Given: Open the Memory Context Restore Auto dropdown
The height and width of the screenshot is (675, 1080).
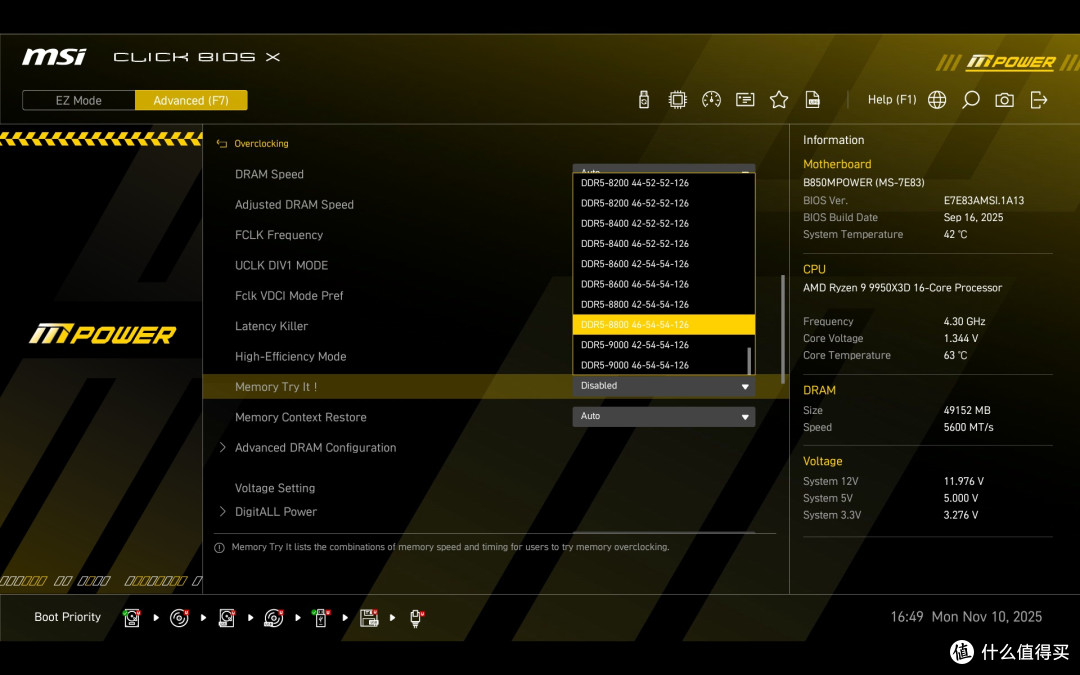Looking at the screenshot, I should 664,417.
